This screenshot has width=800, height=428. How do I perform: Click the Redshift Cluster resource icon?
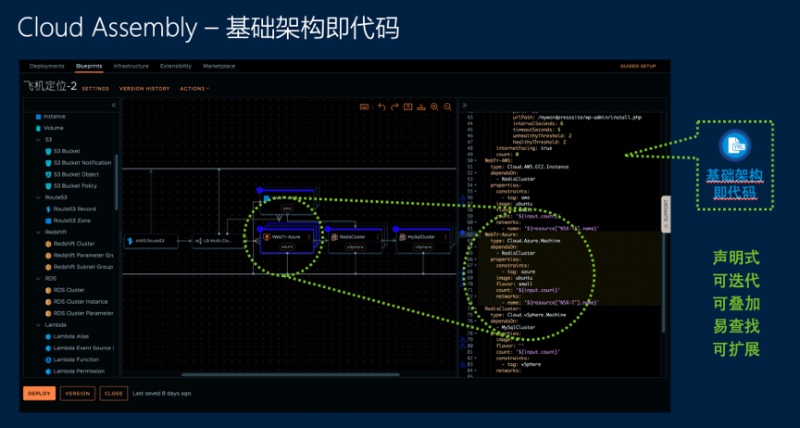[x=47, y=243]
